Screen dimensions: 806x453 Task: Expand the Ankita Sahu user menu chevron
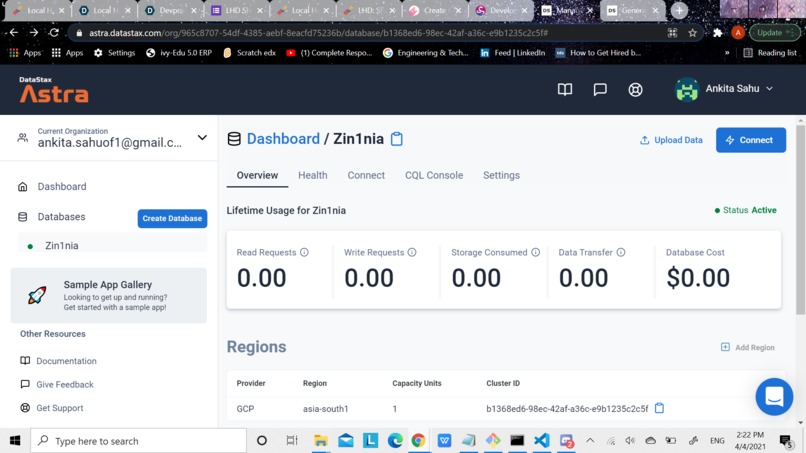coord(770,88)
